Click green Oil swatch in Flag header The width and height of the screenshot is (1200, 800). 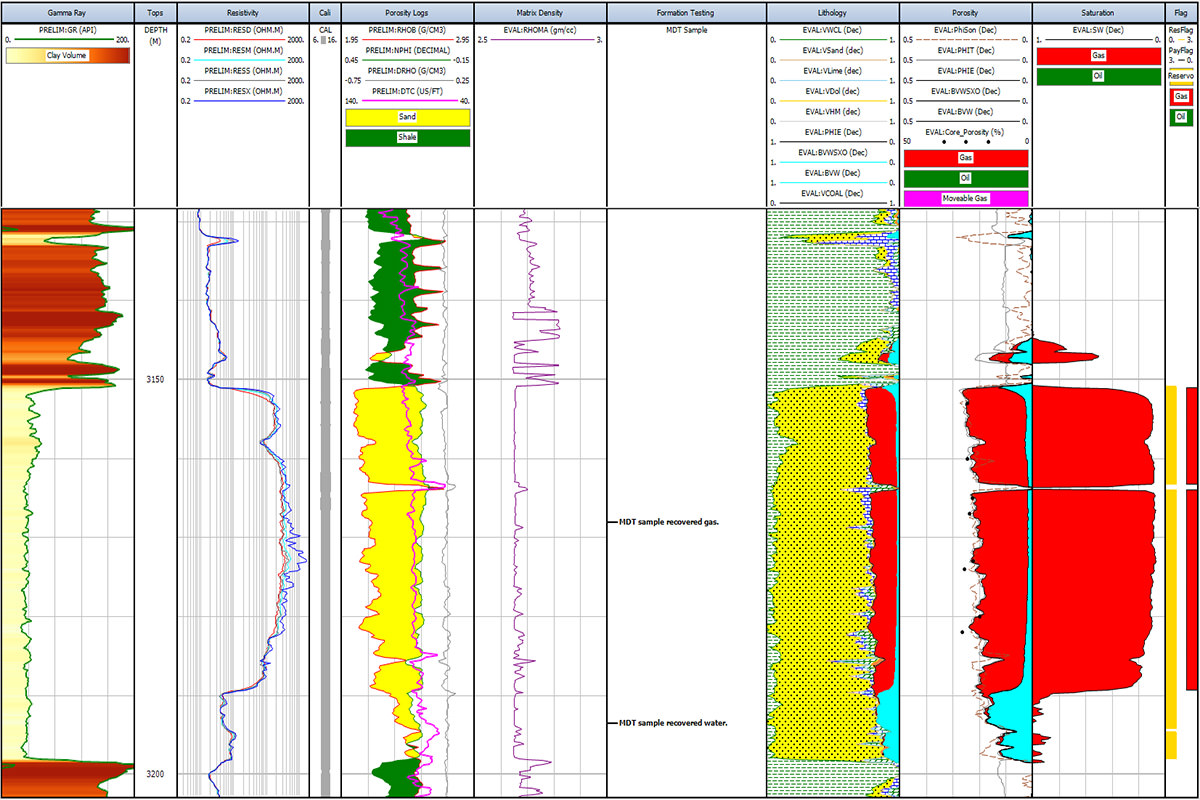[x=1182, y=117]
